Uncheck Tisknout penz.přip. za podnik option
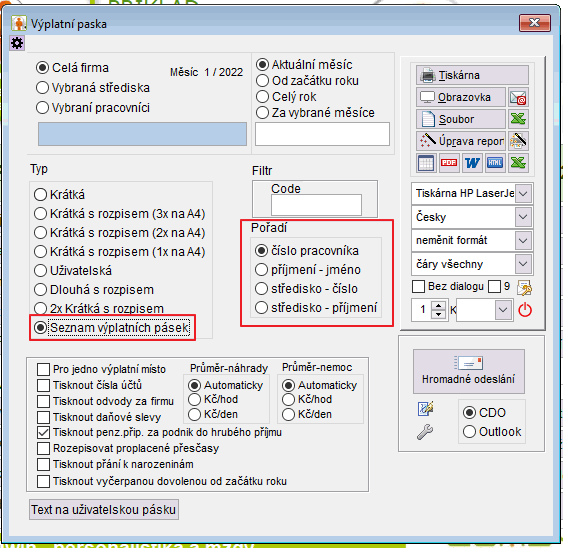The image size is (563, 548). 43,432
